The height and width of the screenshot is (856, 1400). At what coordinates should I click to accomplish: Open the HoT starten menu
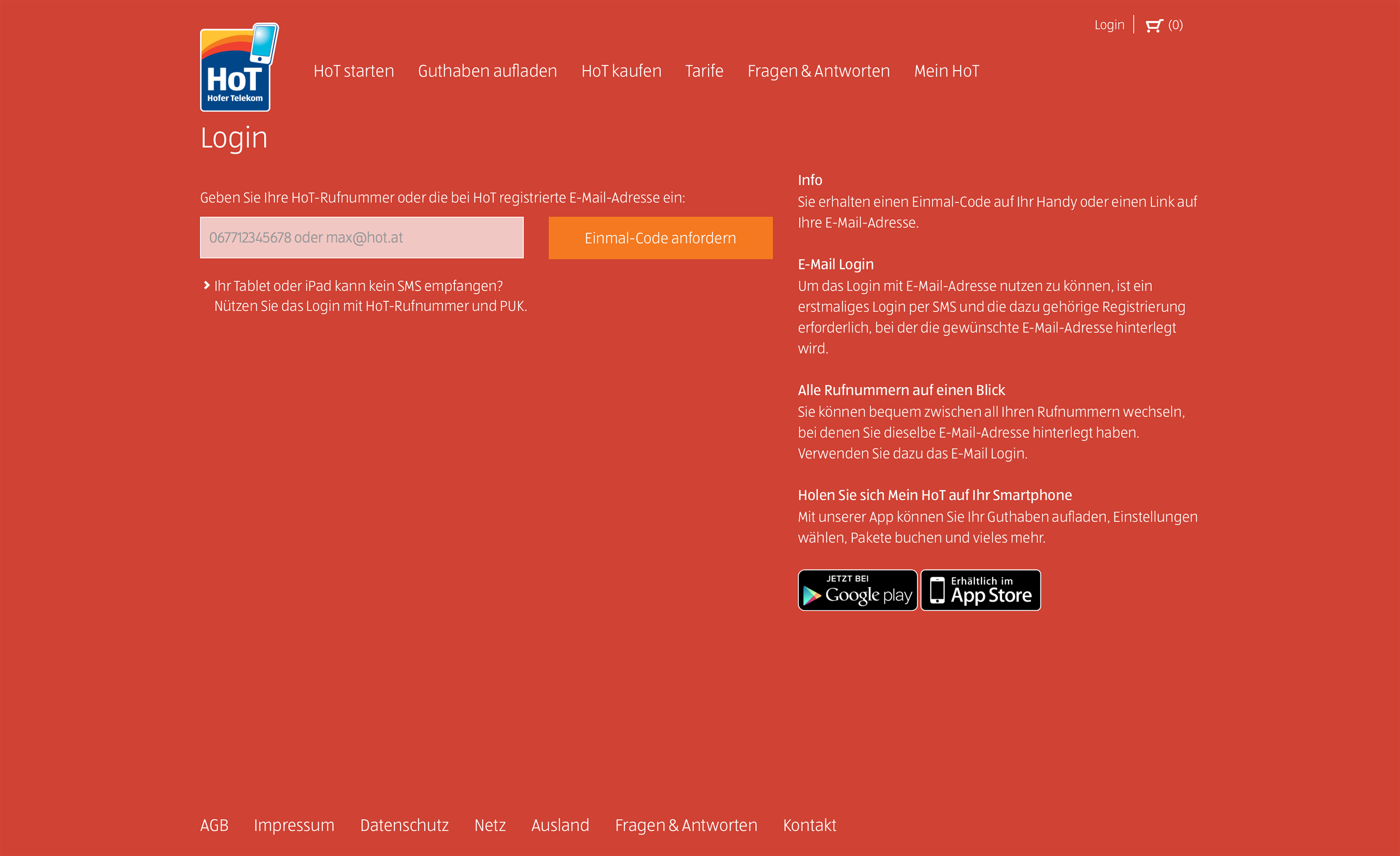pos(353,71)
